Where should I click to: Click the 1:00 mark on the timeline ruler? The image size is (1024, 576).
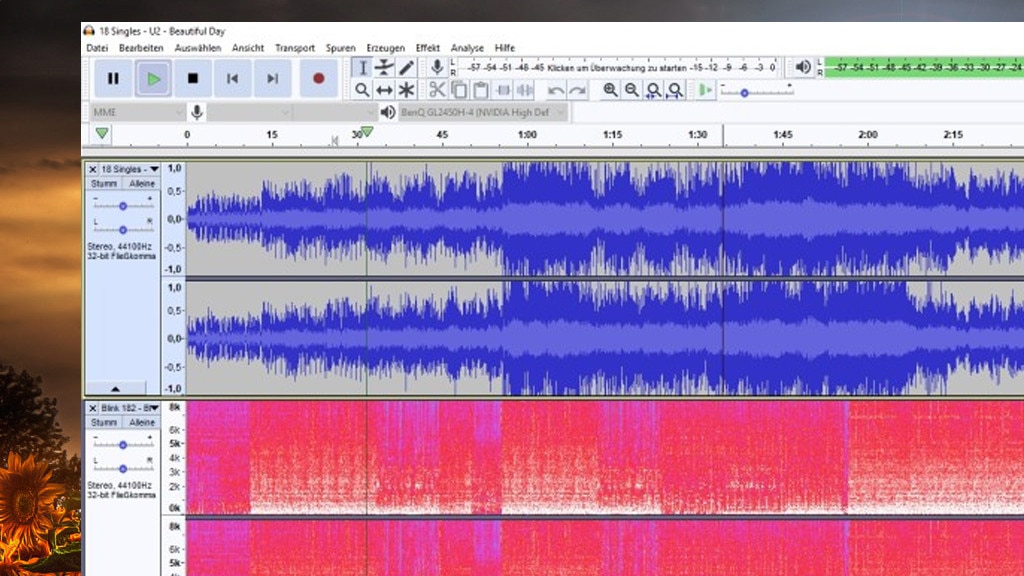point(527,135)
